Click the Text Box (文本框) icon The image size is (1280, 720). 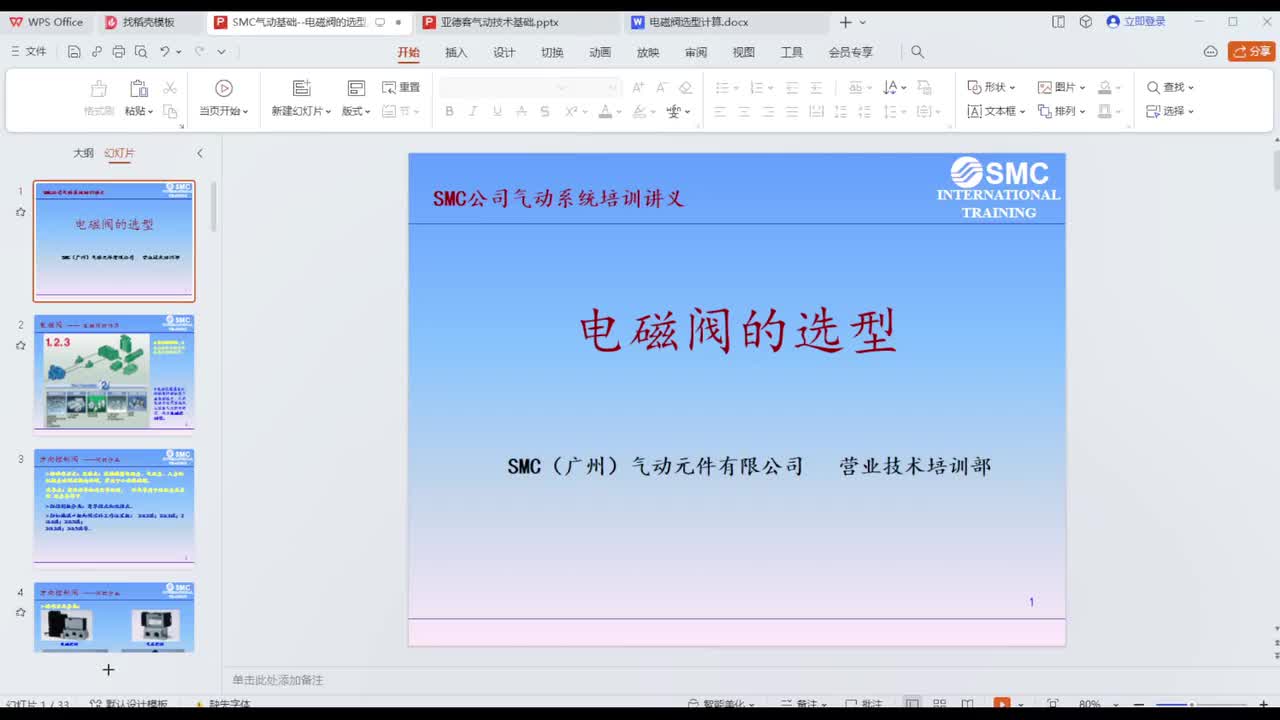[x=975, y=111]
